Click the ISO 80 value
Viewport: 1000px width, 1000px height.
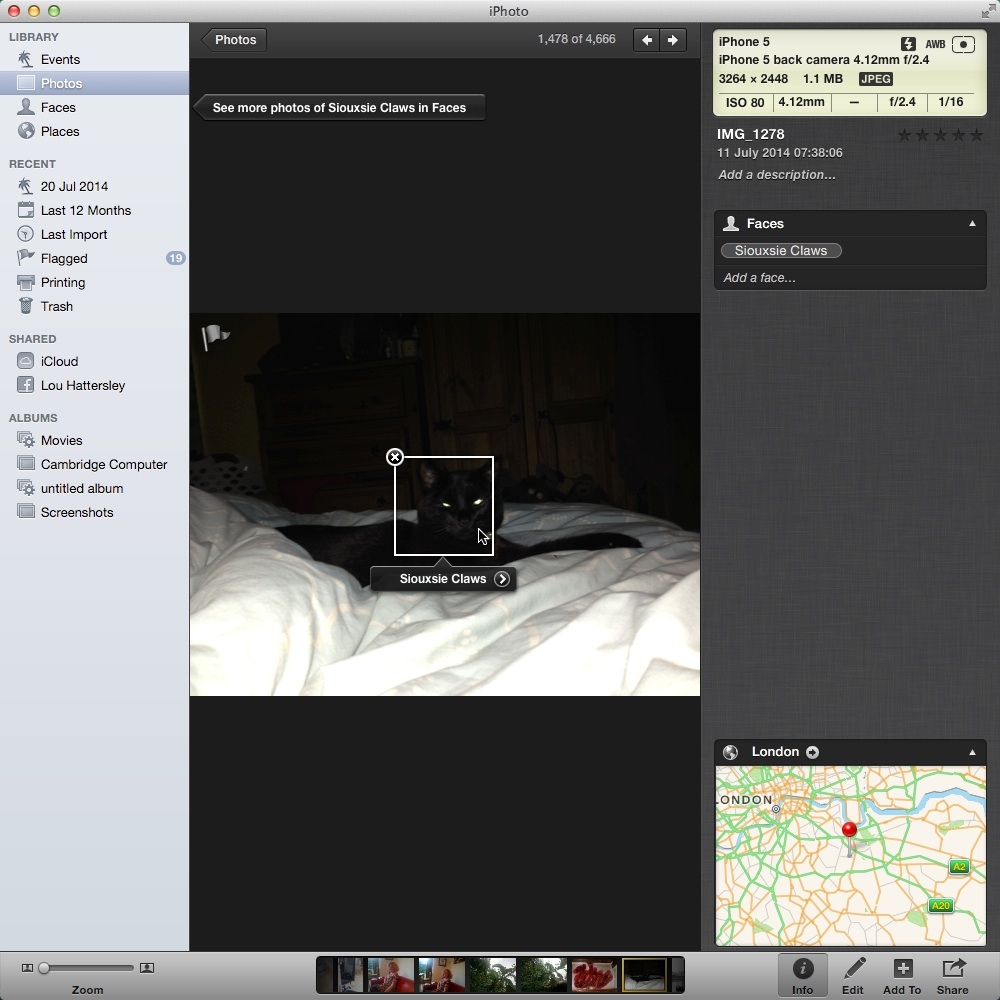point(744,102)
